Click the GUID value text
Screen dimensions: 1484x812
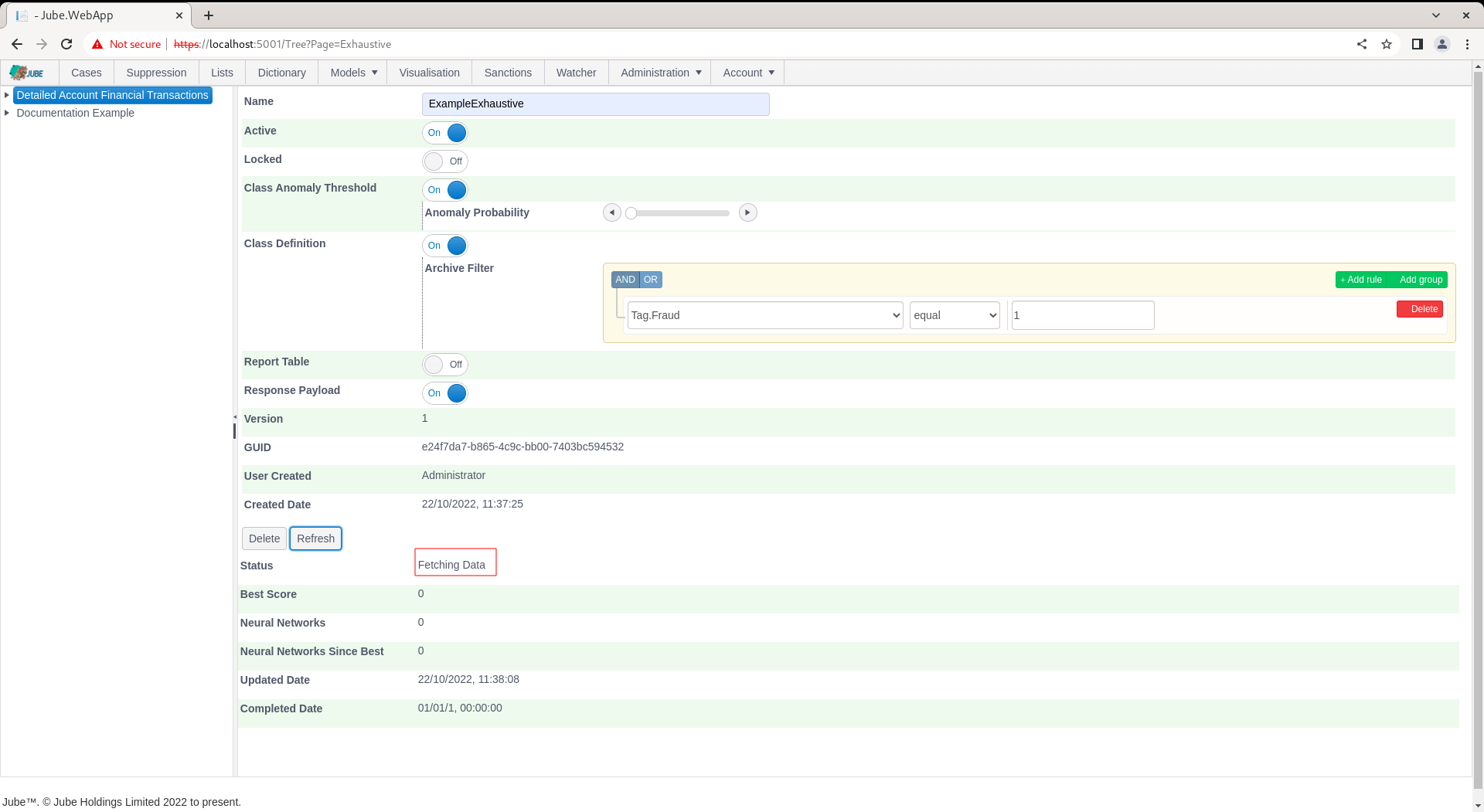pyautogui.click(x=522, y=447)
